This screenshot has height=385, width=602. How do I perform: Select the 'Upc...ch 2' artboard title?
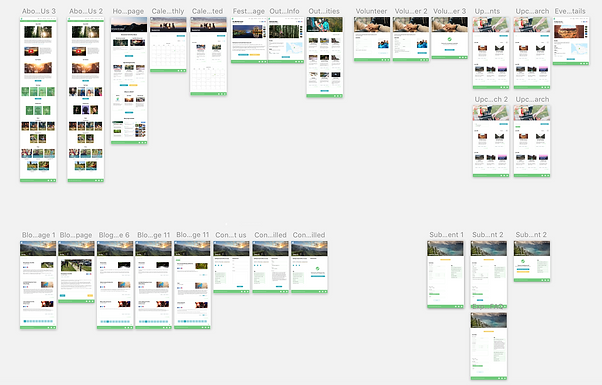click(491, 99)
